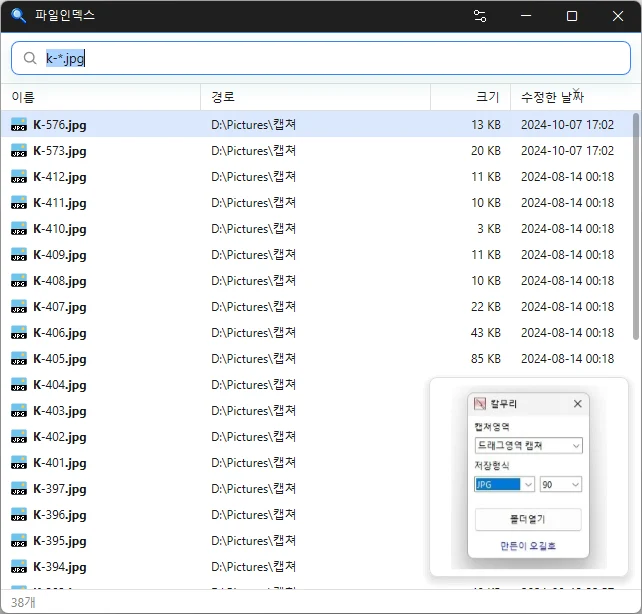Click the JPG icon of K-405.jpg

tap(19, 359)
